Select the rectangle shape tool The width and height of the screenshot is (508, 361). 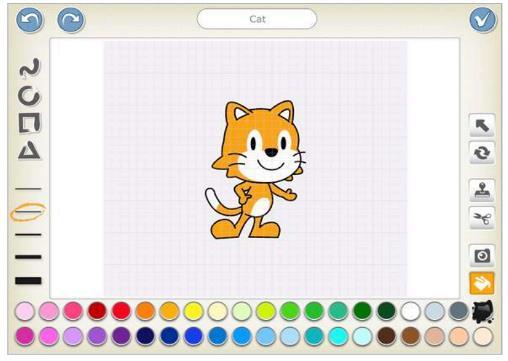click(29, 123)
